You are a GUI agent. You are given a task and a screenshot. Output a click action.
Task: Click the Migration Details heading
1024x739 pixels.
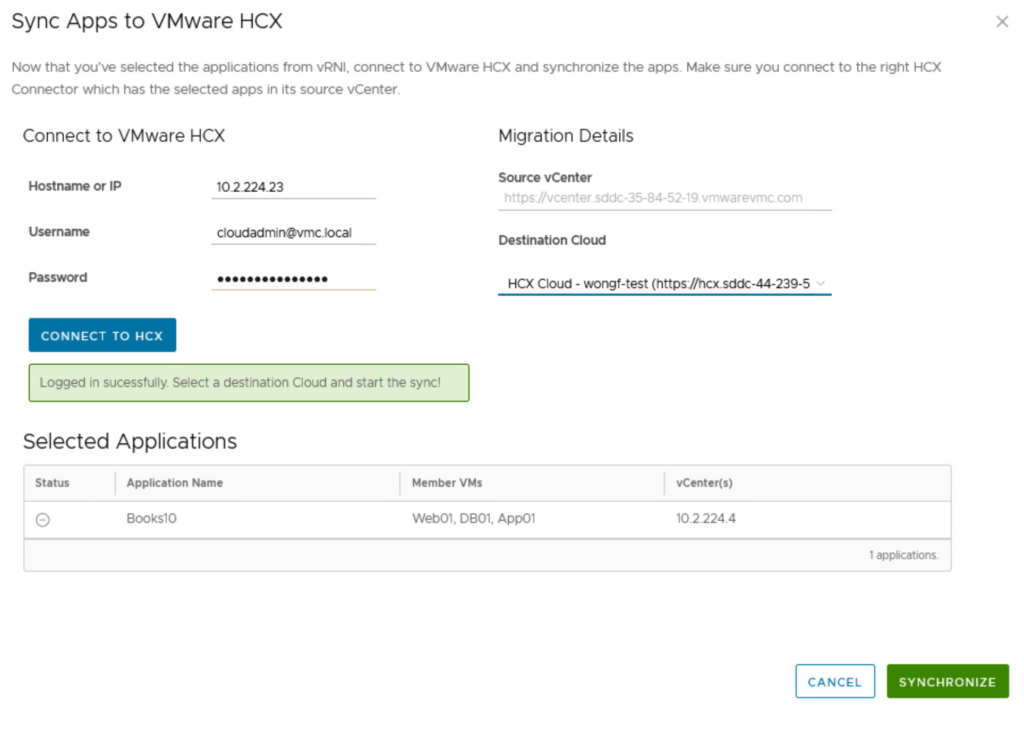click(x=566, y=136)
